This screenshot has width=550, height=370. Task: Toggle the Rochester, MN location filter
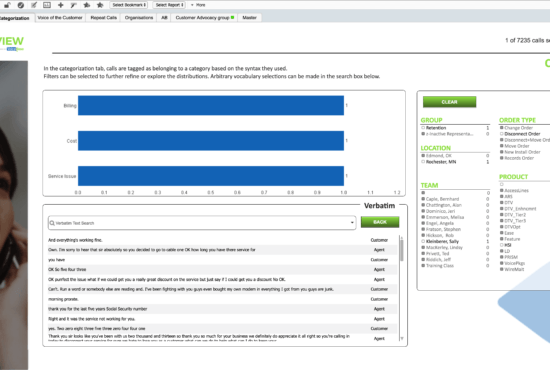pyautogui.click(x=423, y=162)
